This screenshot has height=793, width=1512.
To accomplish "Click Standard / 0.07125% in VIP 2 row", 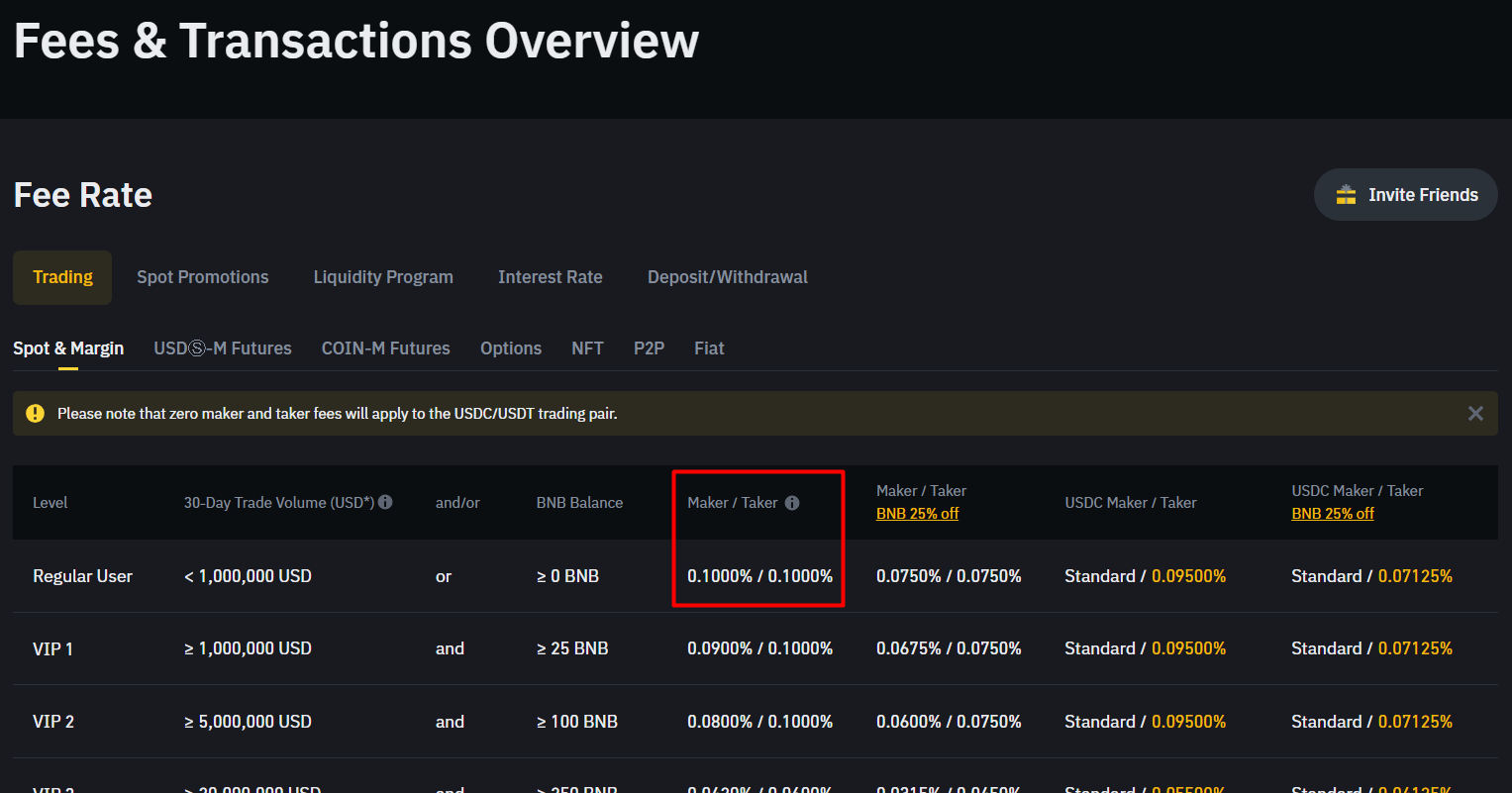I will coord(1372,722).
